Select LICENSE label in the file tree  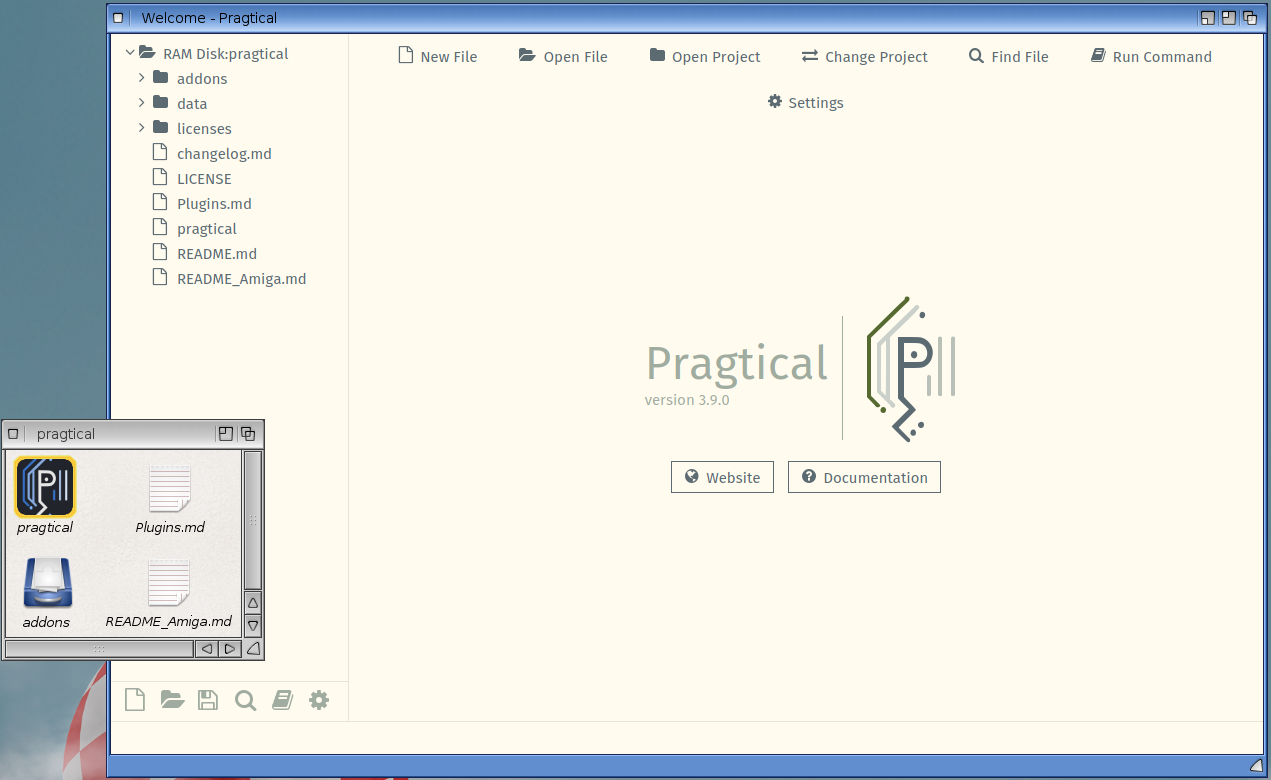tap(204, 178)
